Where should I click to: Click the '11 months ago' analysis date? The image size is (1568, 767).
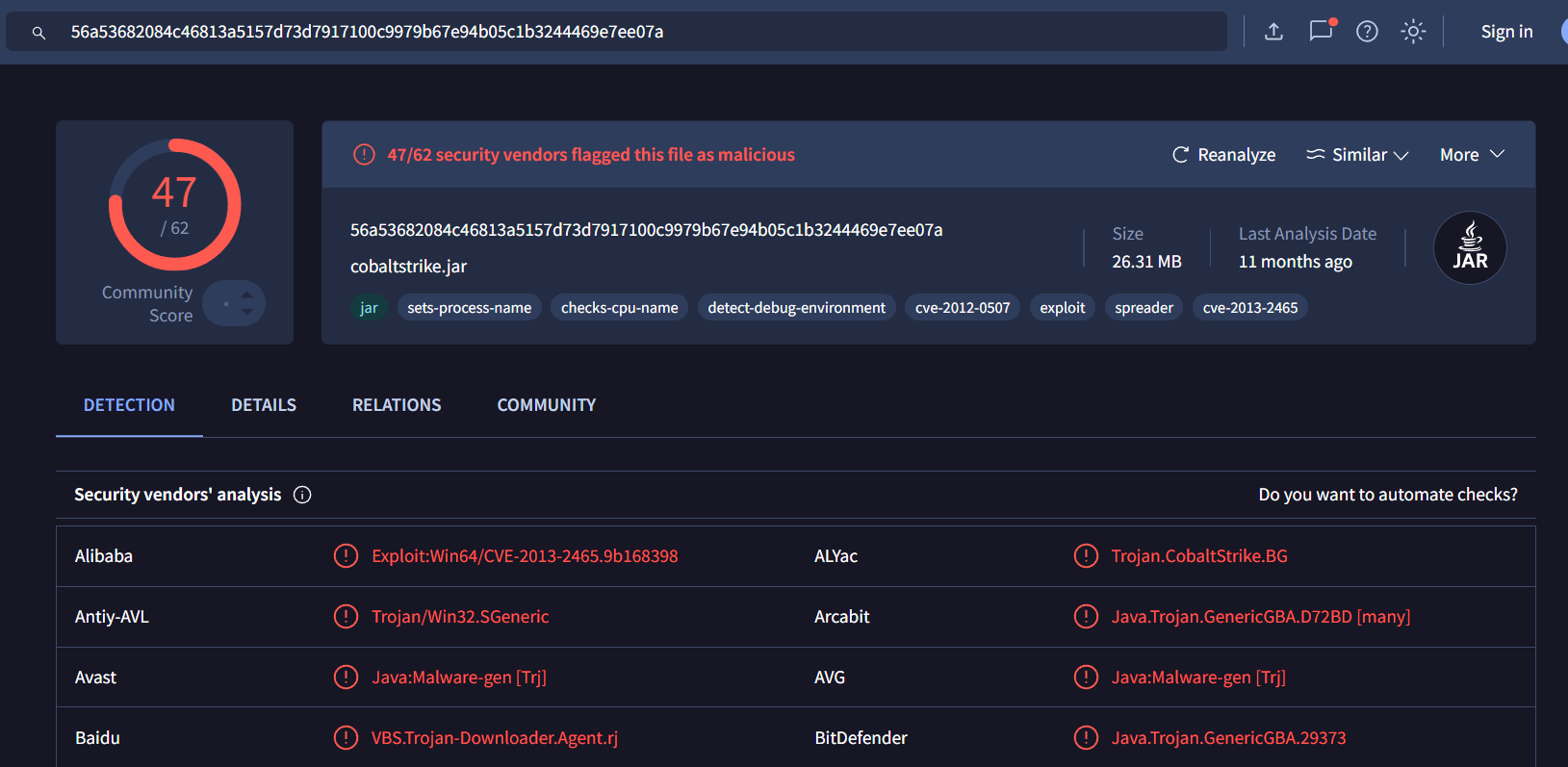pos(1296,262)
